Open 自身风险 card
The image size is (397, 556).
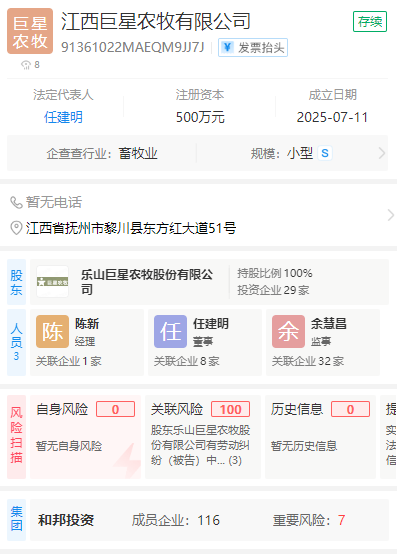[x=85, y=437]
